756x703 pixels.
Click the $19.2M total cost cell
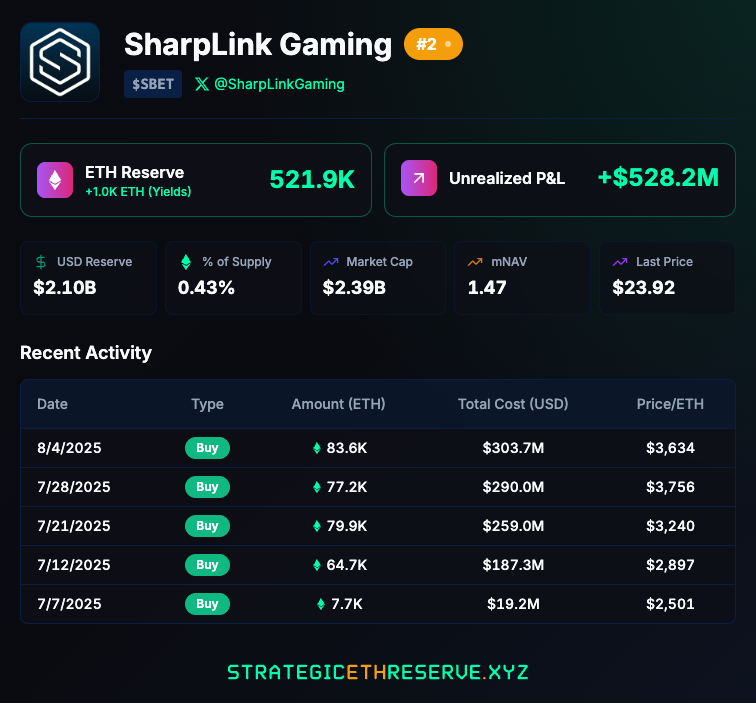[x=513, y=604]
